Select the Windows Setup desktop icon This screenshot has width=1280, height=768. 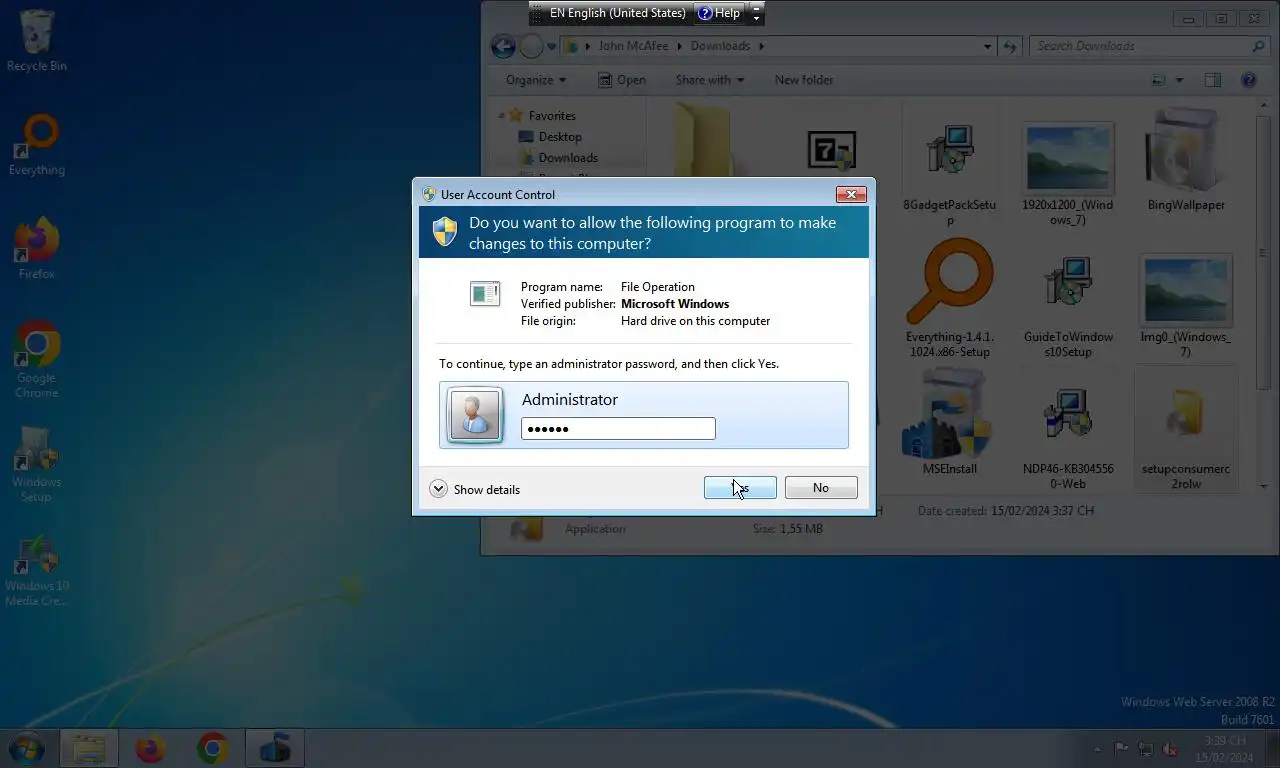tap(37, 465)
